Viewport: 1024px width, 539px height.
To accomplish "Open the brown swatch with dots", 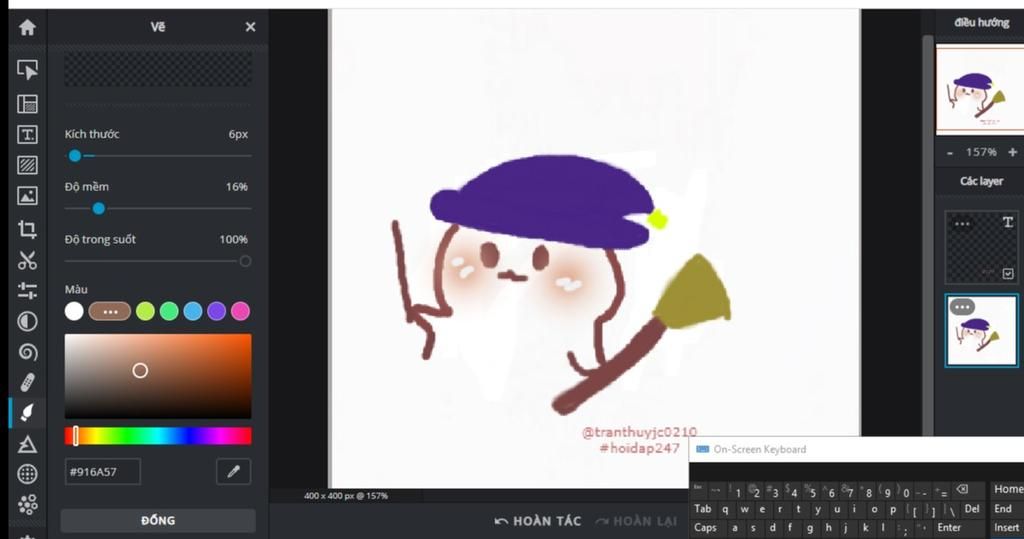I will [x=110, y=311].
